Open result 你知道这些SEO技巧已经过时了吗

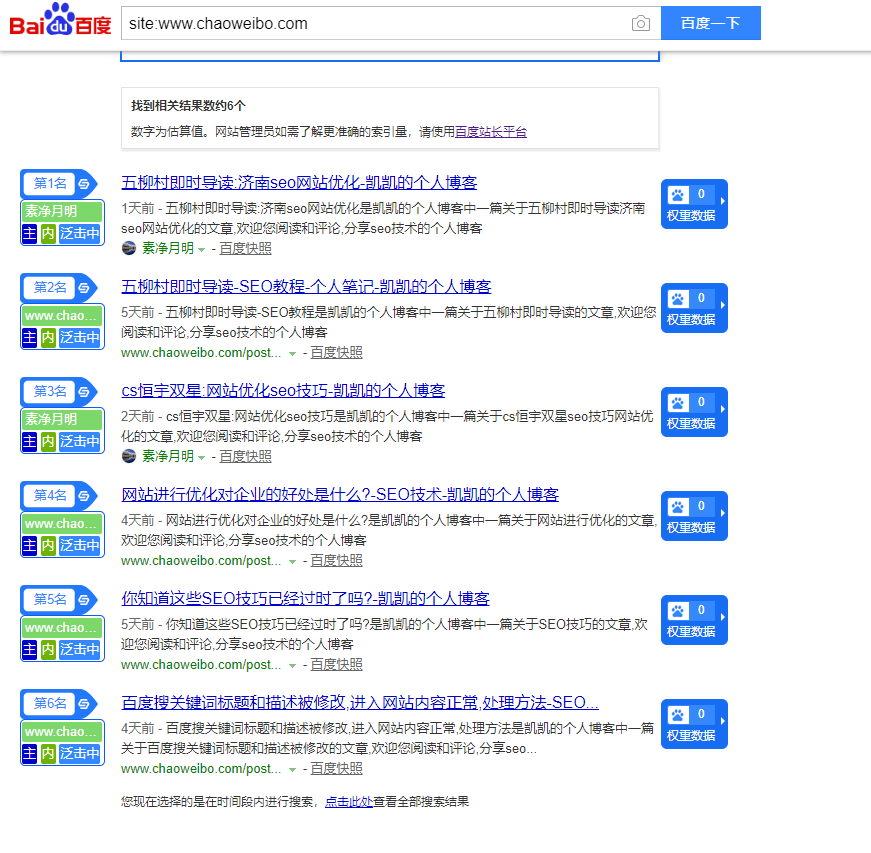[305, 598]
